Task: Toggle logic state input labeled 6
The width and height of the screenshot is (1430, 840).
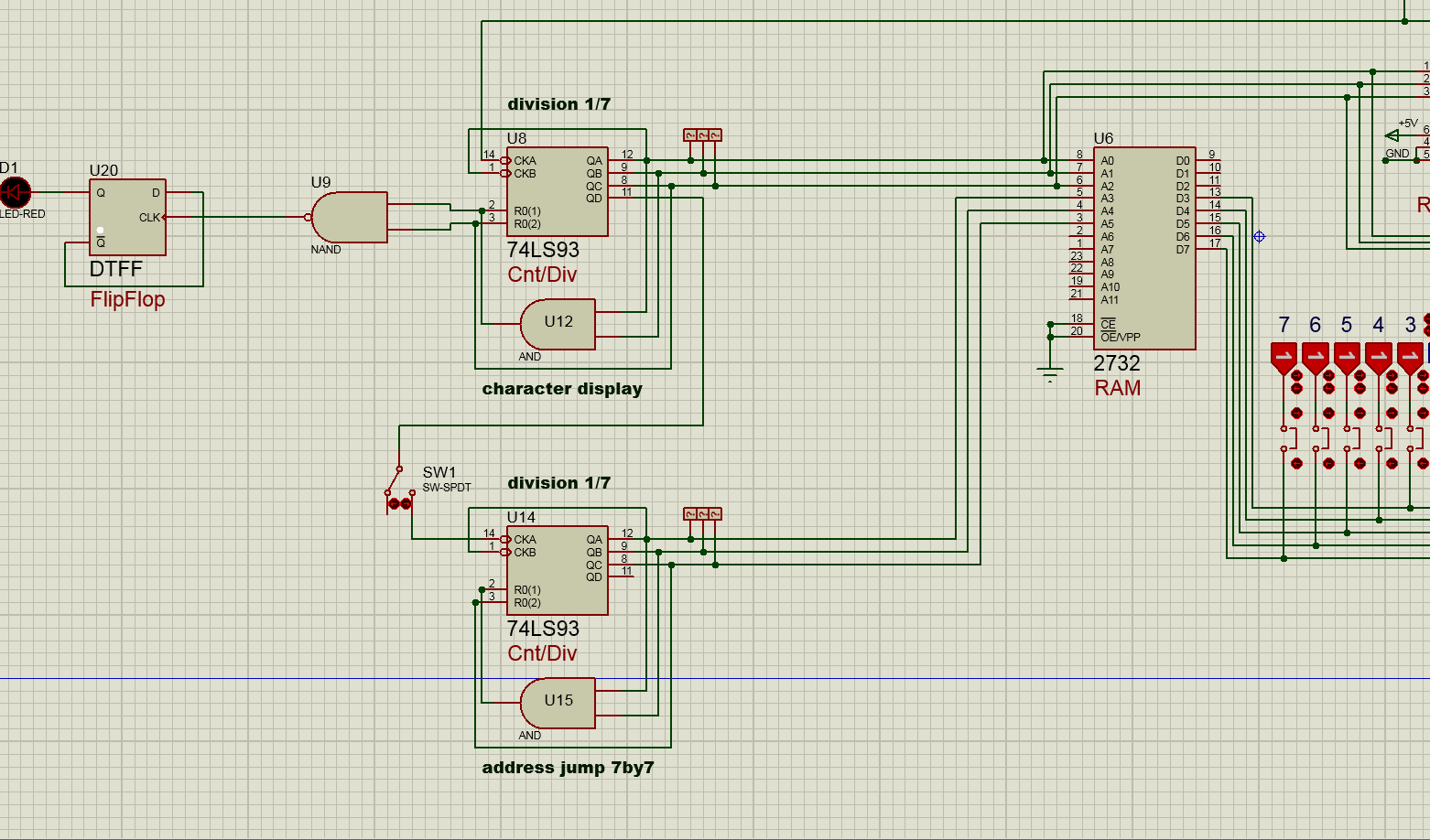Action: click(x=1315, y=359)
